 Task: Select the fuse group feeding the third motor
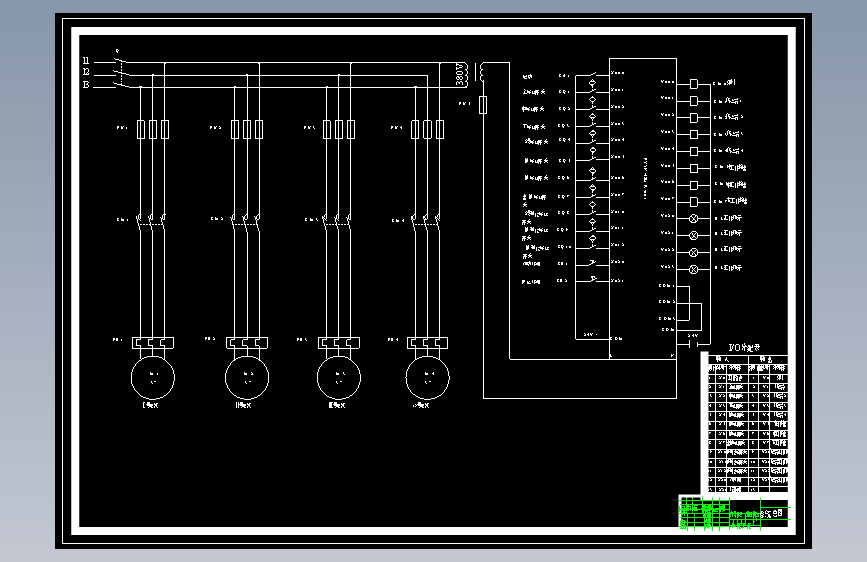[338, 129]
